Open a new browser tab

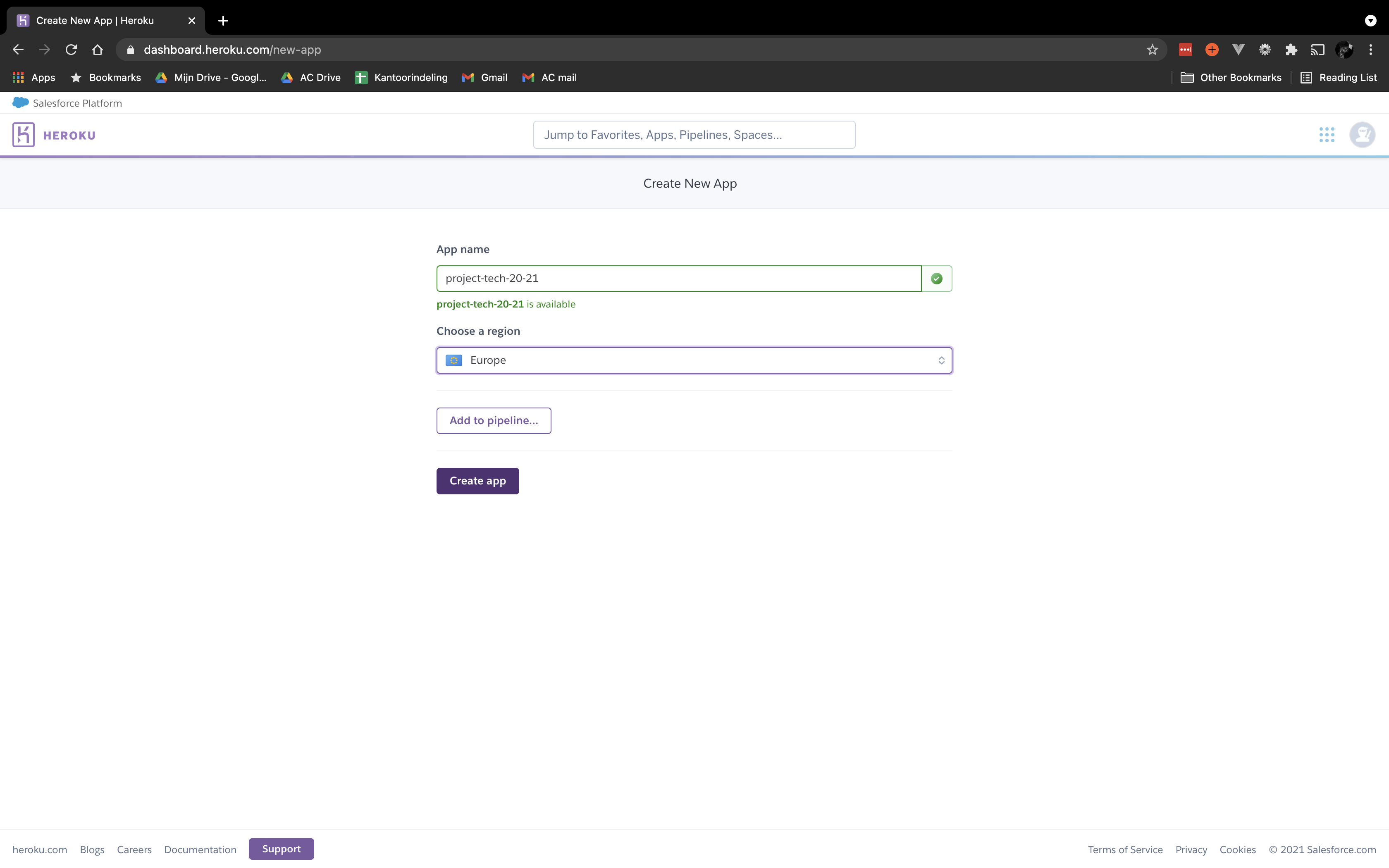[x=223, y=20]
